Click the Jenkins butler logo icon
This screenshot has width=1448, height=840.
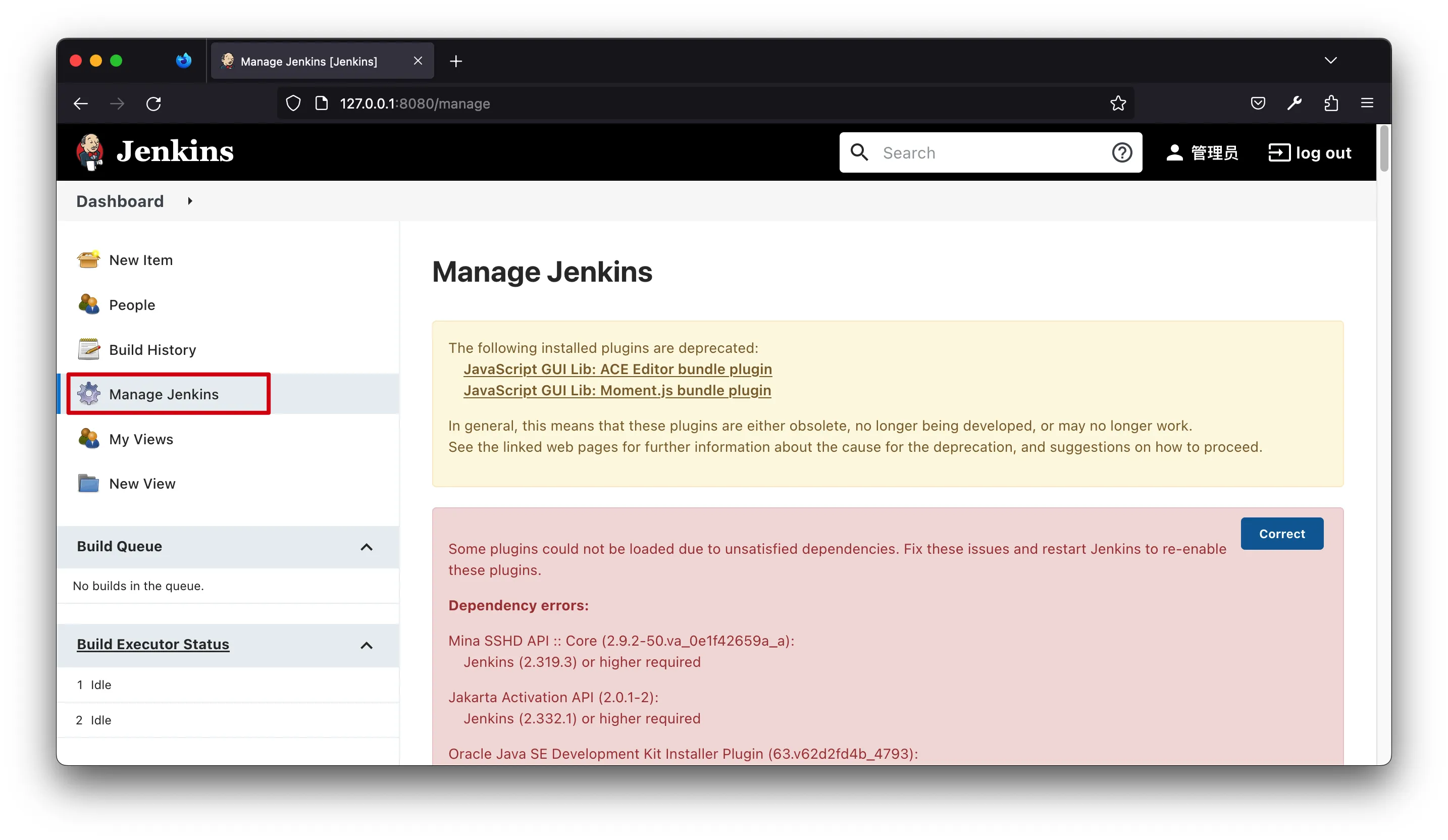coord(90,152)
